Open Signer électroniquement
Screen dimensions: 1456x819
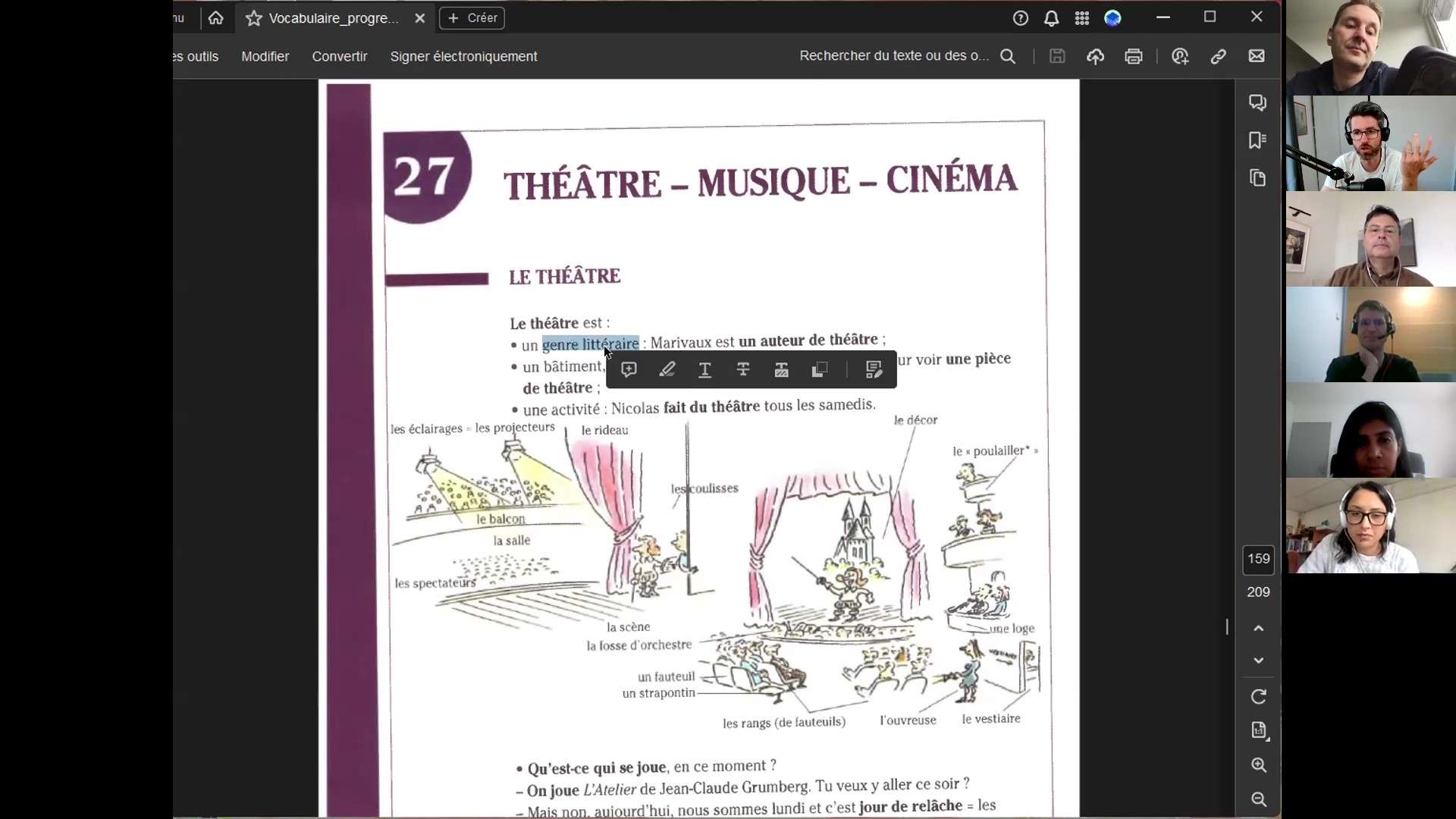(x=463, y=56)
